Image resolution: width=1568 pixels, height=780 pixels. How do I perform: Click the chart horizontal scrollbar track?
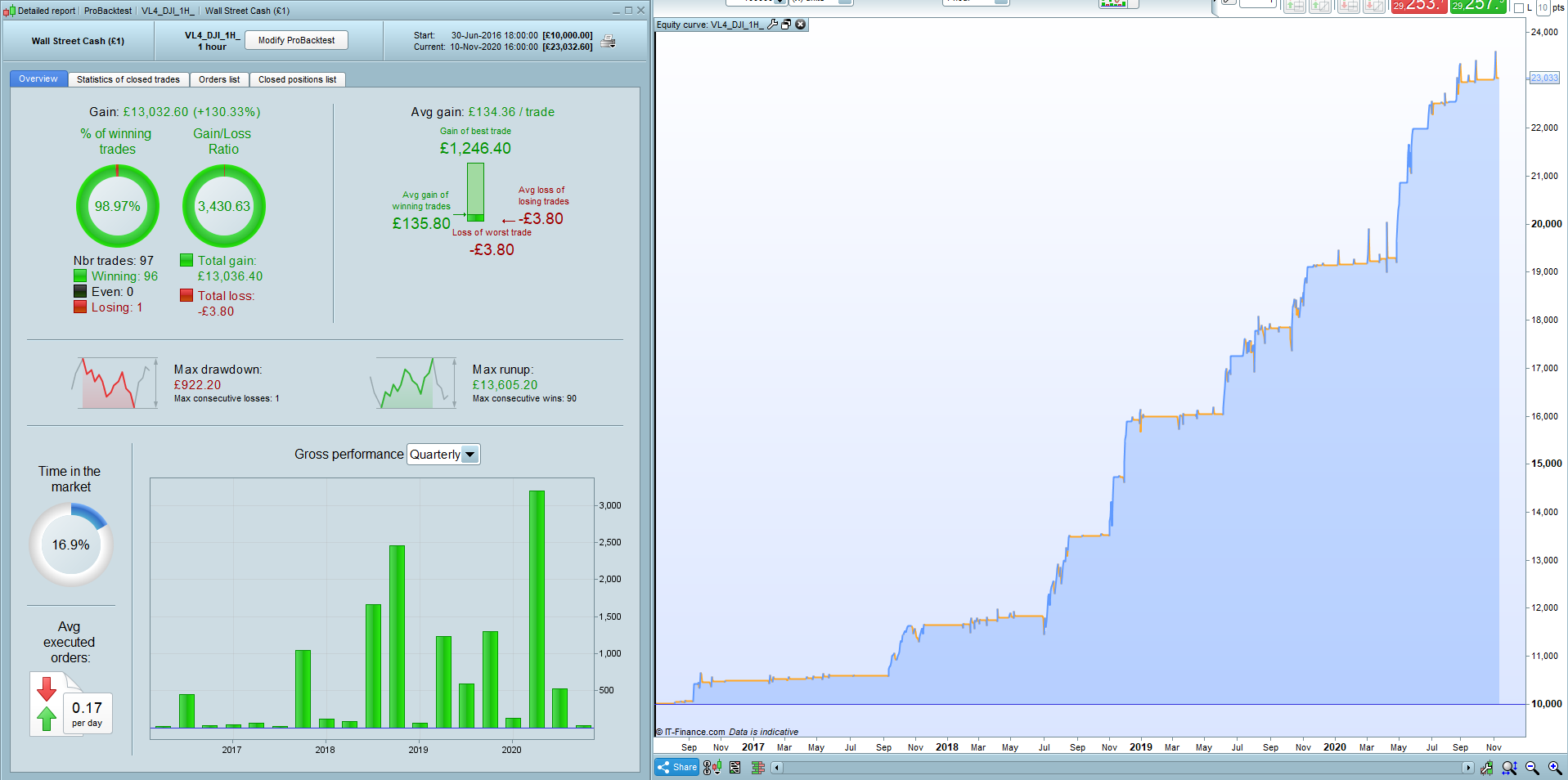[1122, 768]
